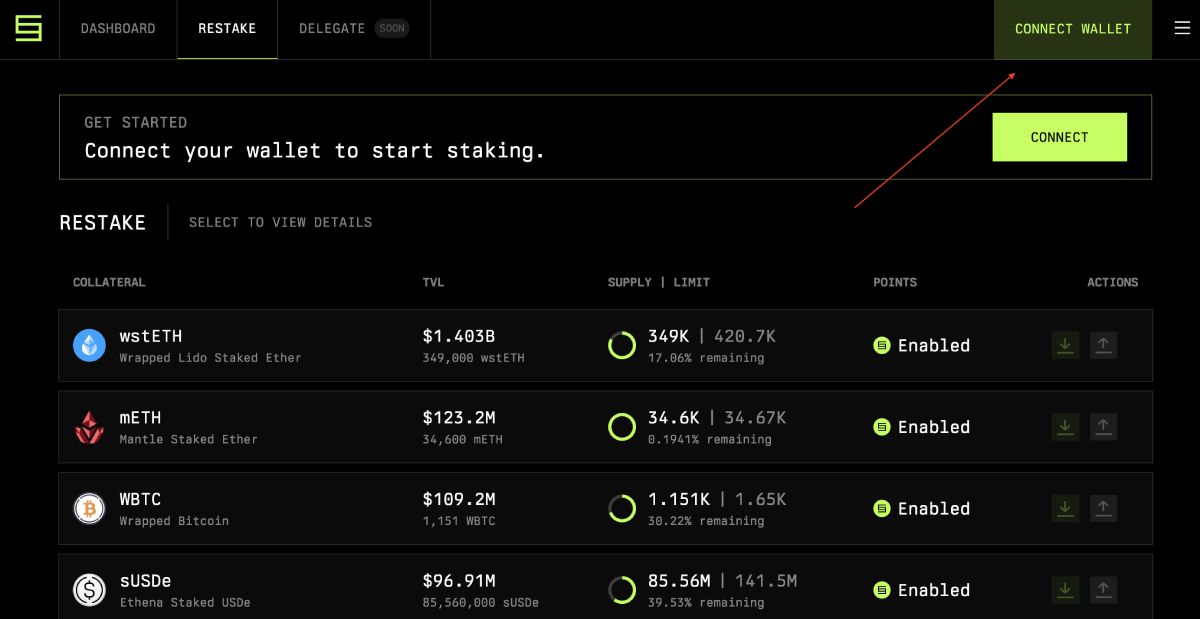Click the deposit arrow for wstETH
The image size is (1200, 619).
click(1065, 345)
